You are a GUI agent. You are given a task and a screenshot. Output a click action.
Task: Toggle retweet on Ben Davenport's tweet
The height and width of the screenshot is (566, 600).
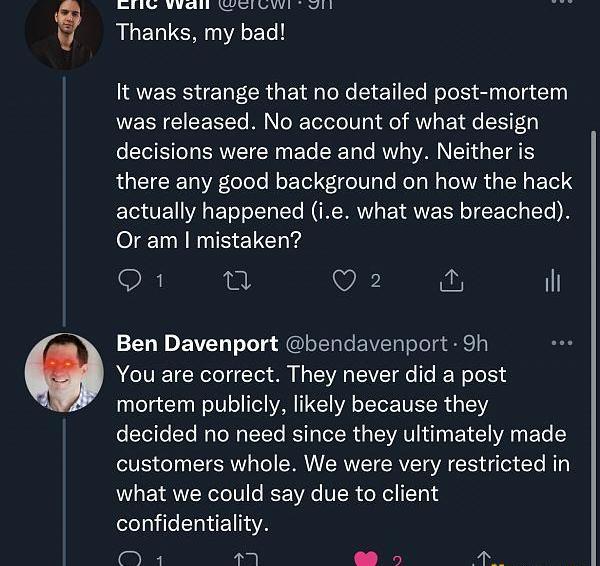244,559
